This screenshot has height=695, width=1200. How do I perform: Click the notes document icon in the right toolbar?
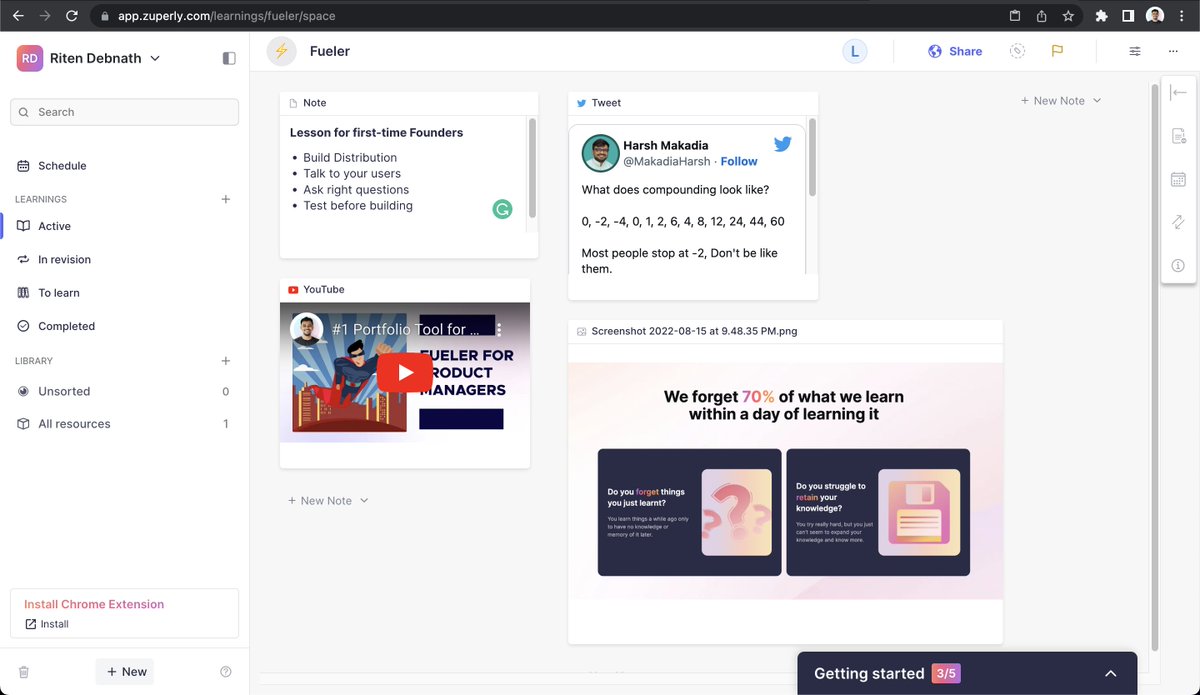1178,136
